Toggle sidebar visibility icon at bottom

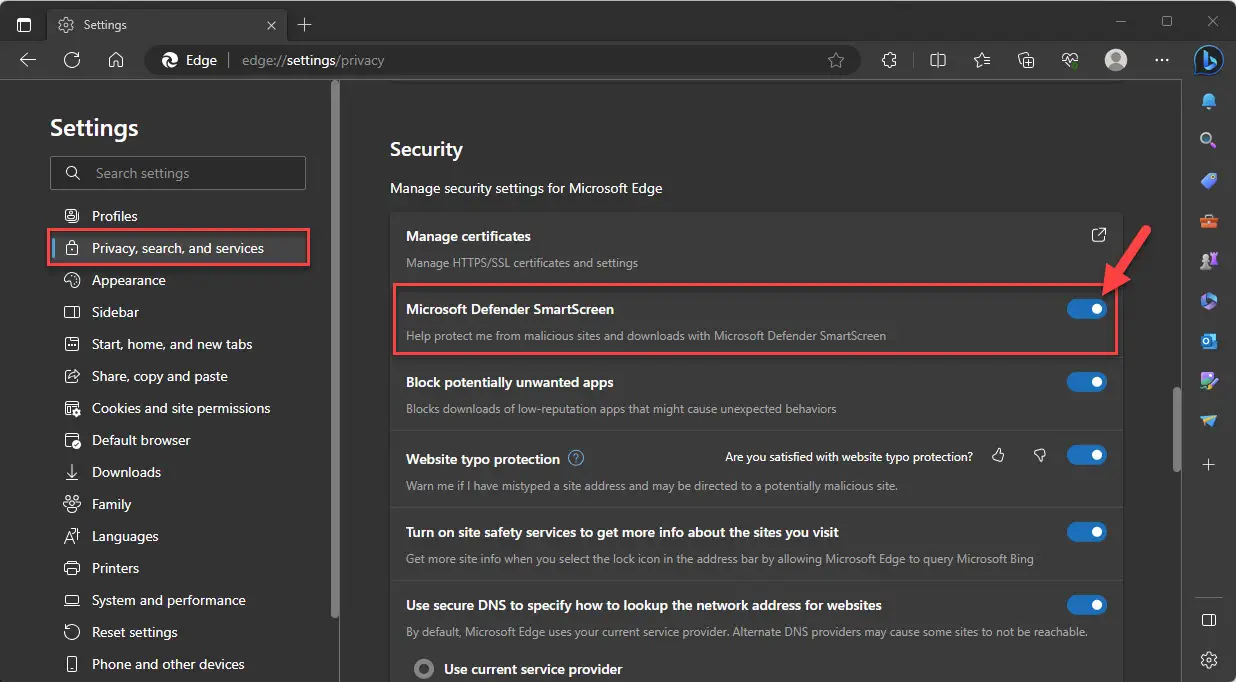point(1209,620)
